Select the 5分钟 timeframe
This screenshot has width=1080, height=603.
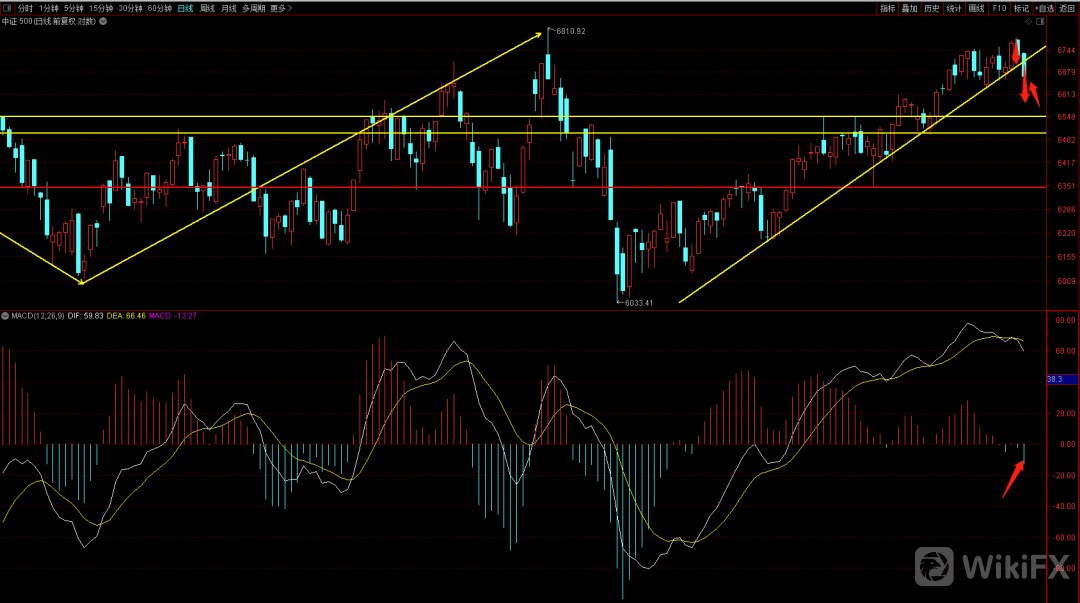tap(74, 8)
